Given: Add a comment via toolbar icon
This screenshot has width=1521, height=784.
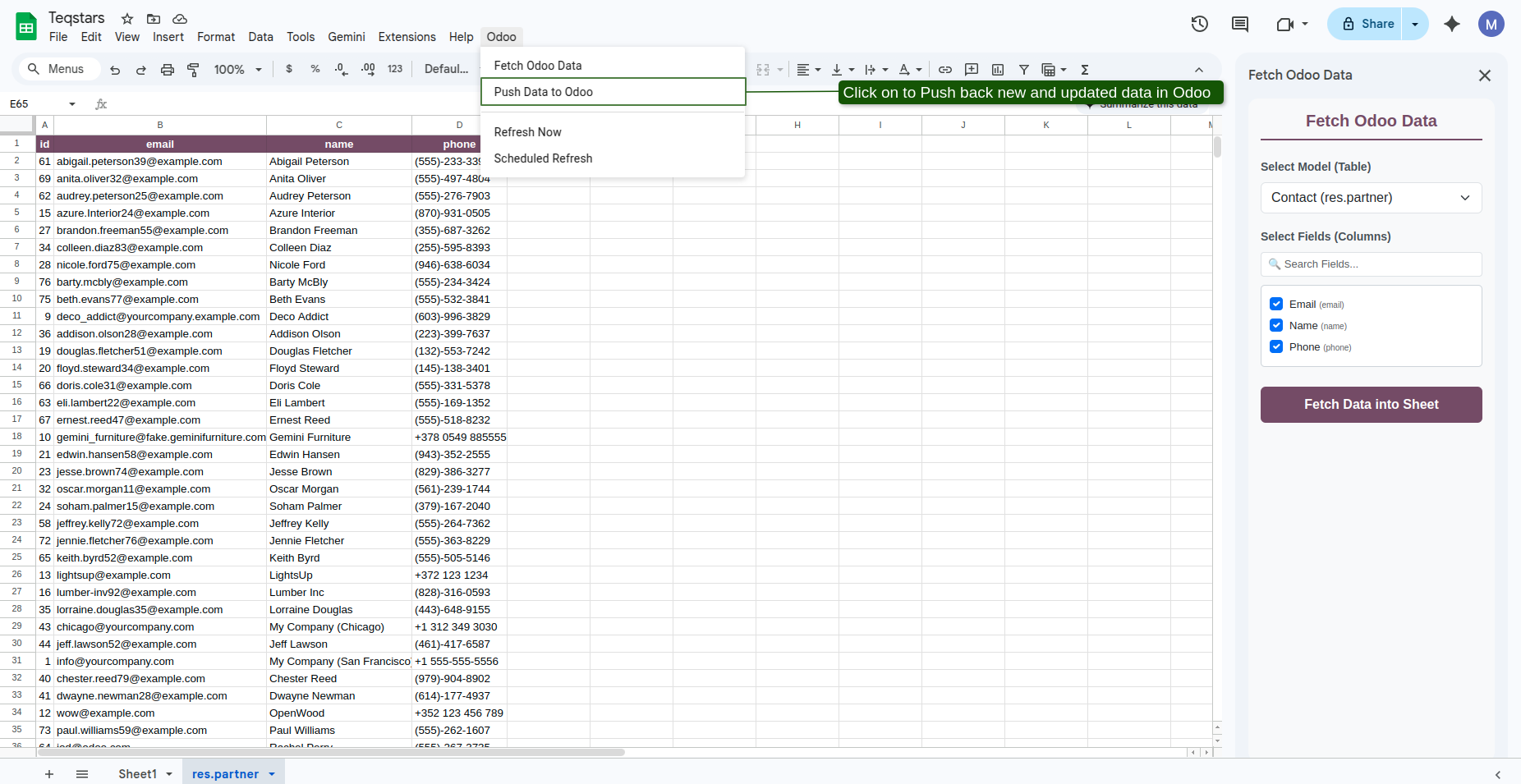Looking at the screenshot, I should (972, 70).
